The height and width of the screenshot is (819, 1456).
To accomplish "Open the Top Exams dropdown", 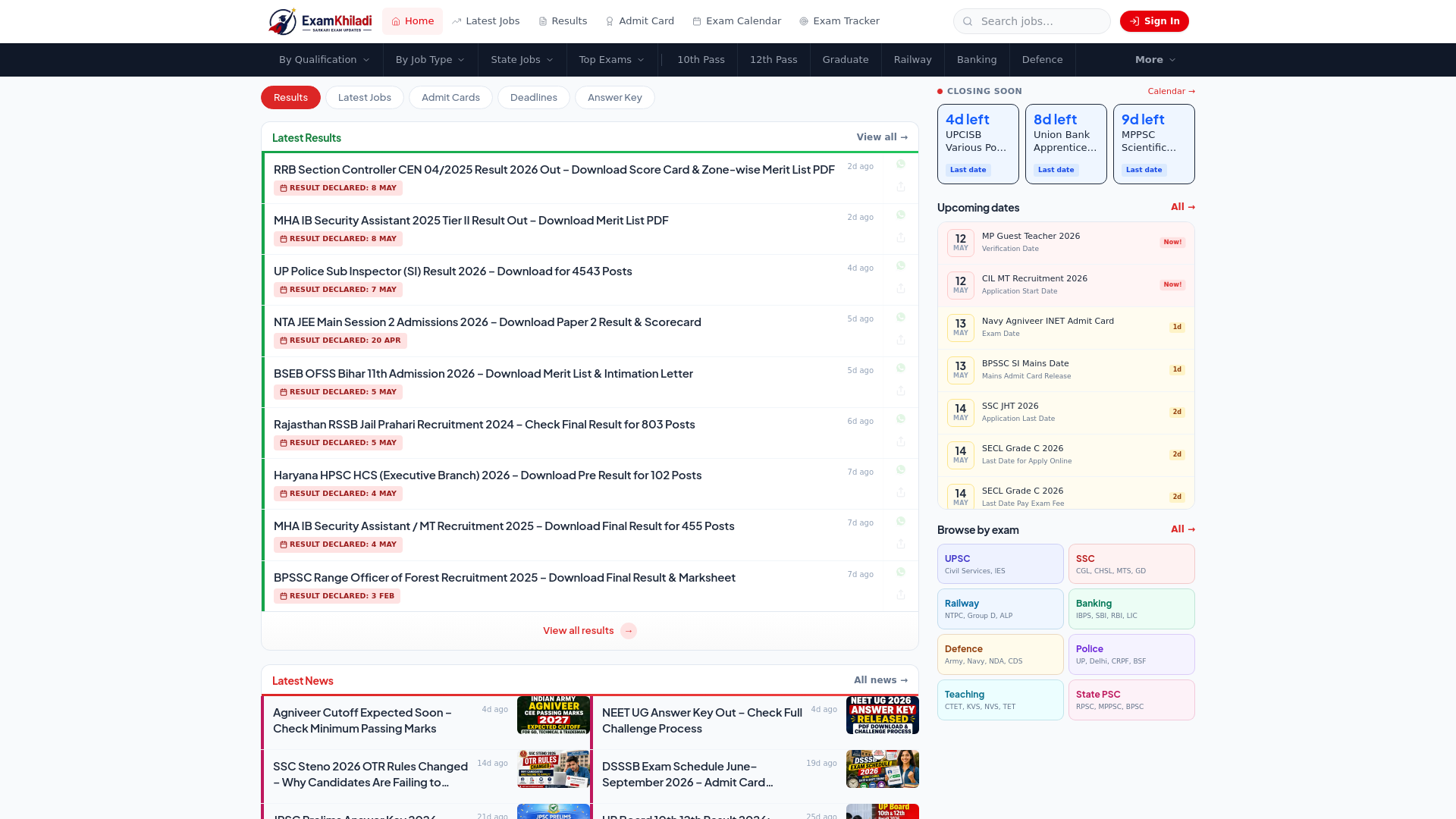I will pyautogui.click(x=611, y=60).
